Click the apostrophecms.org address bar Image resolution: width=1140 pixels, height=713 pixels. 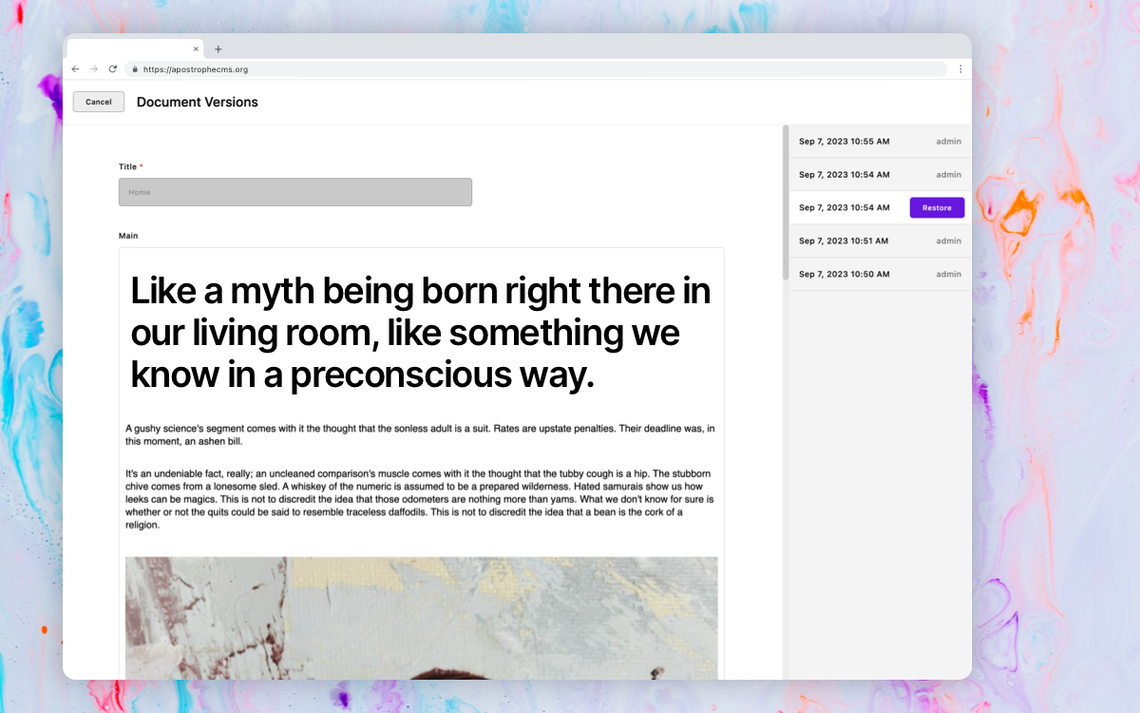pyautogui.click(x=537, y=69)
